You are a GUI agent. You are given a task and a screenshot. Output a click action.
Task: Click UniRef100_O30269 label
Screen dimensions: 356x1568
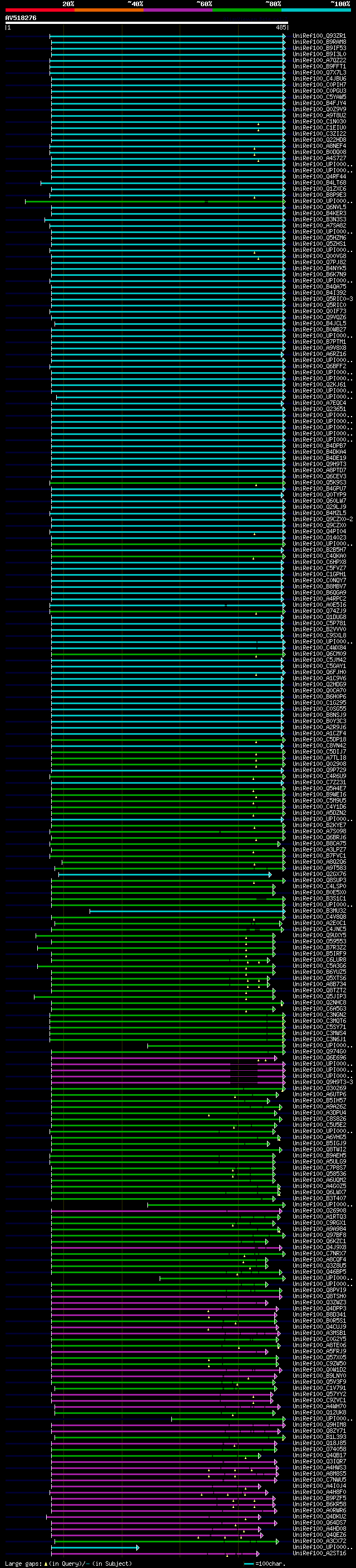319,1089
